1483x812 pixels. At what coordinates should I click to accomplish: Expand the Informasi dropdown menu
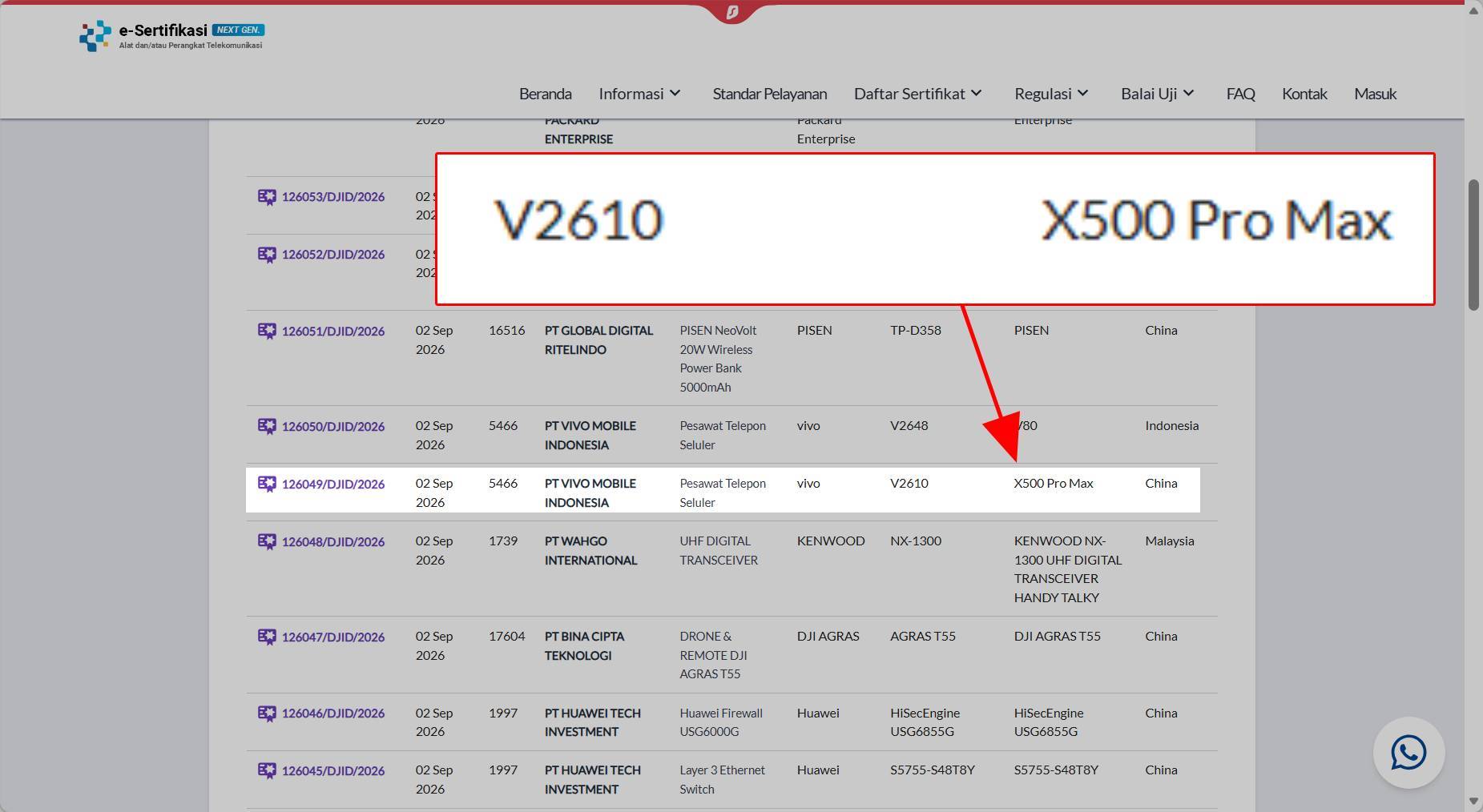tap(640, 94)
